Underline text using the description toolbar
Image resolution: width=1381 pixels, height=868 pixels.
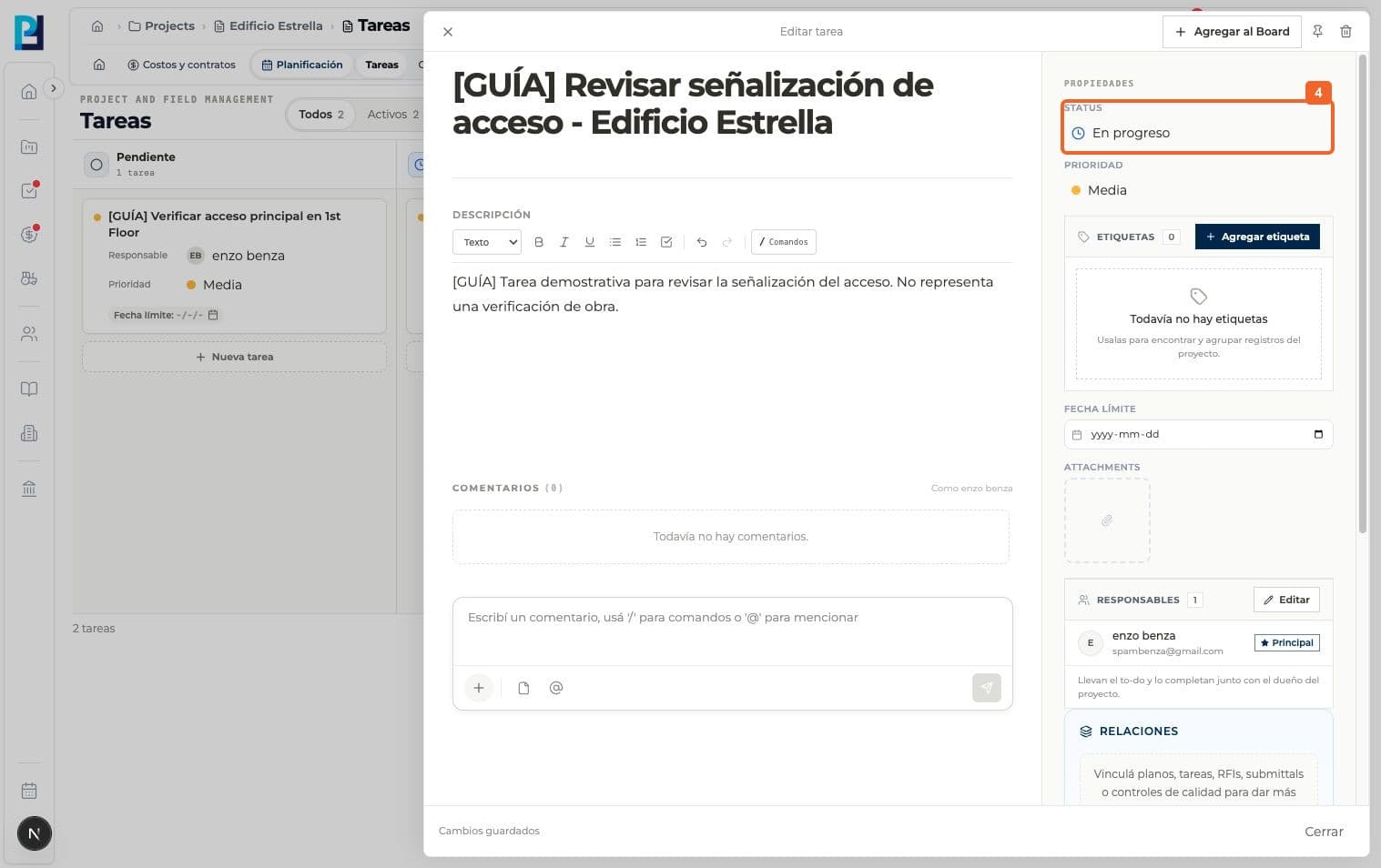point(590,242)
